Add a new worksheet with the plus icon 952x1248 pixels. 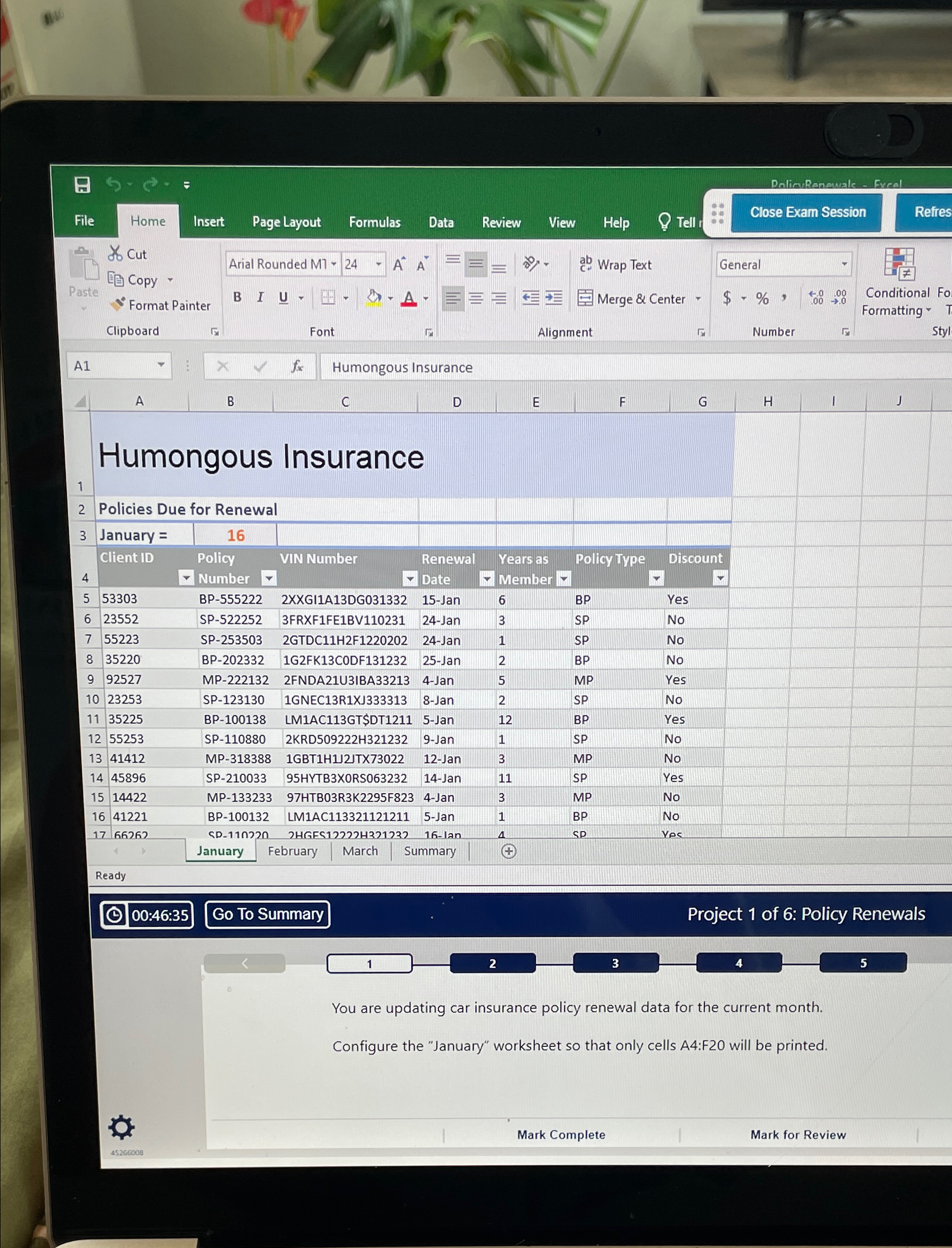coord(509,851)
